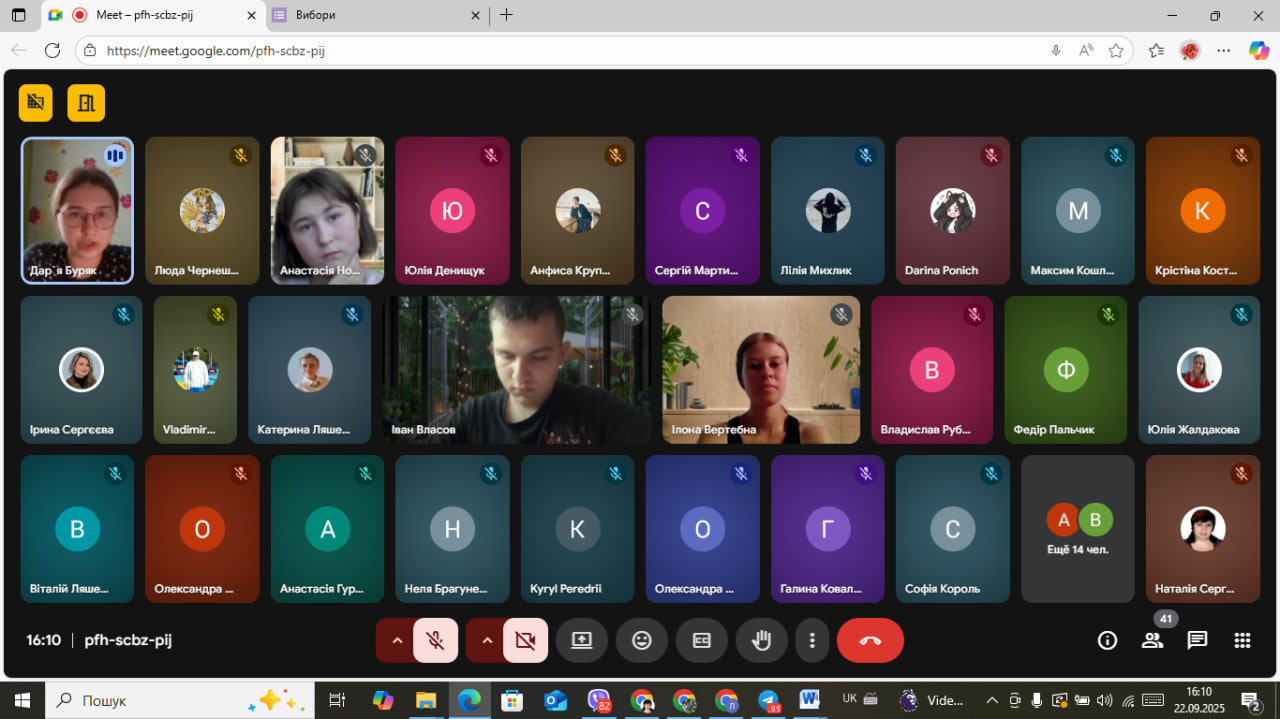This screenshot has height=719, width=1280.
Task: Open more options three-dot menu
Action: click(813, 641)
